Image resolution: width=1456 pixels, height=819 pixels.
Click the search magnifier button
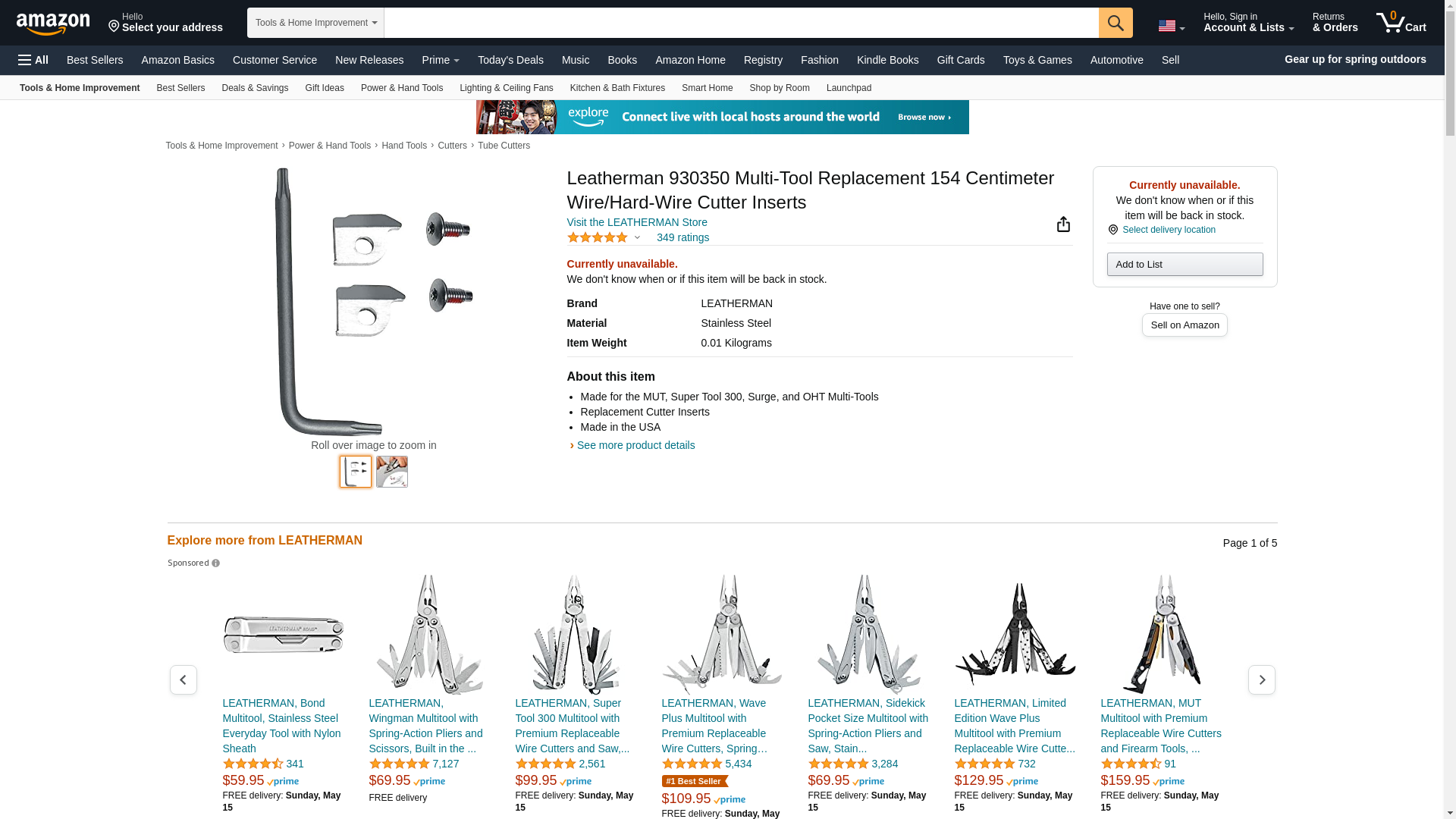(1116, 23)
